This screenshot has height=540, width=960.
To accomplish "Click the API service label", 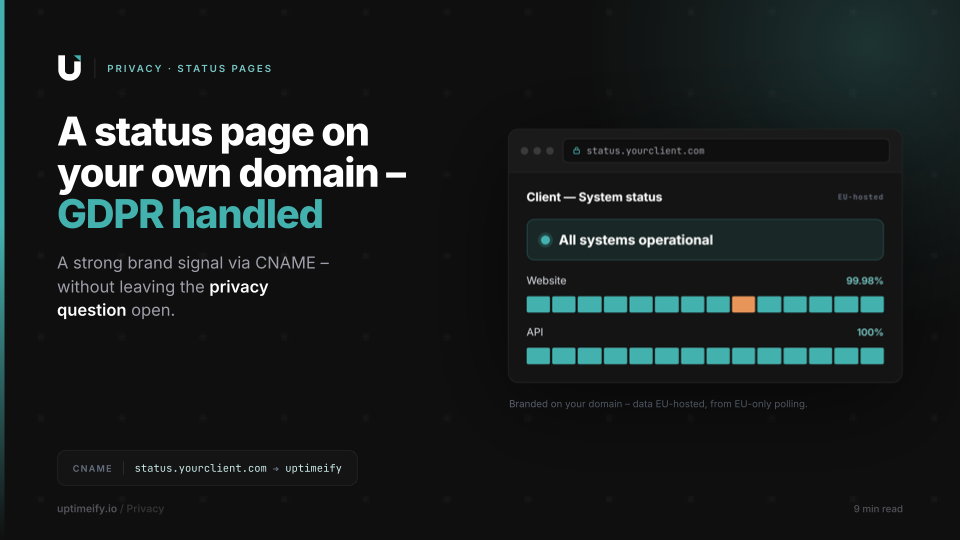I will [534, 332].
